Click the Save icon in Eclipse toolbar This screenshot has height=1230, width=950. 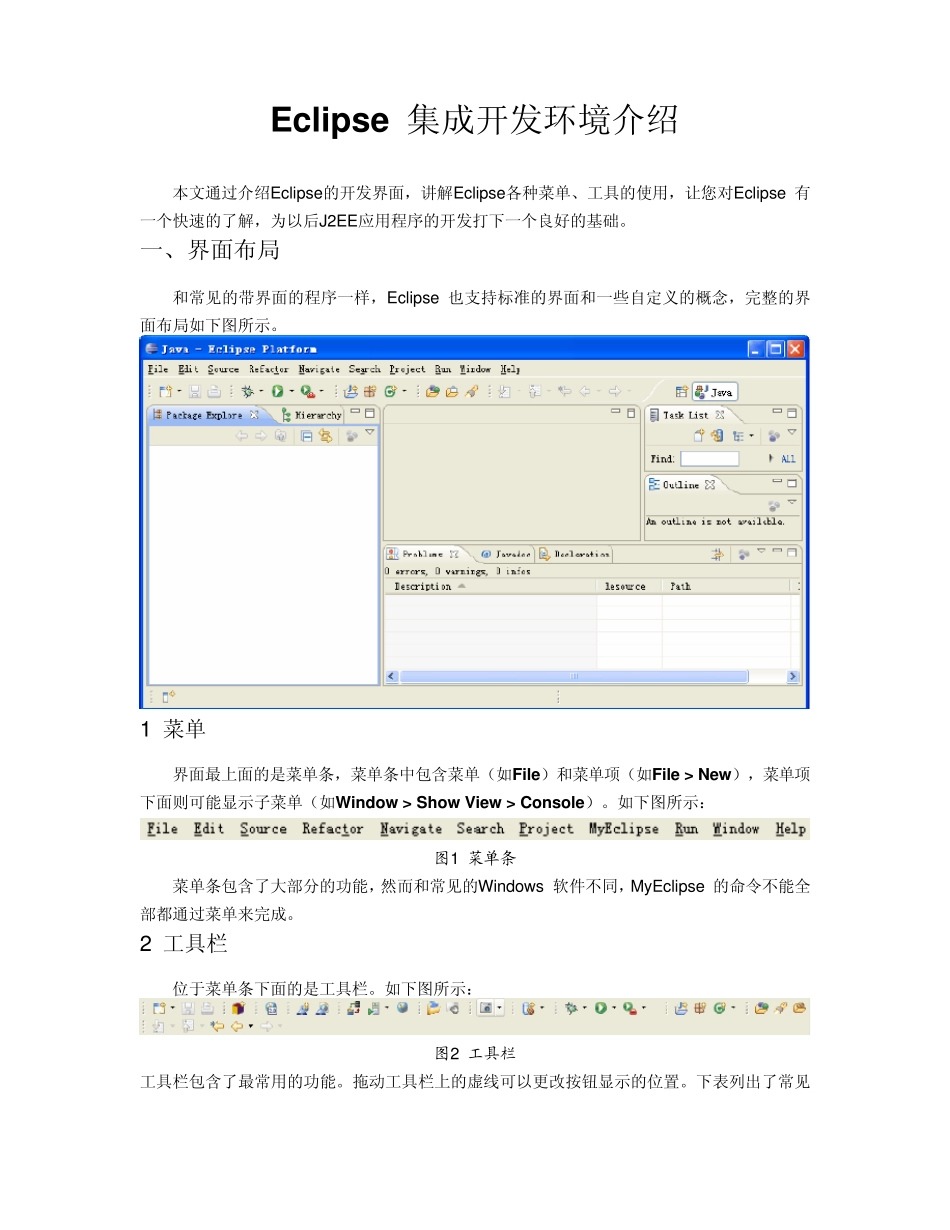194,392
